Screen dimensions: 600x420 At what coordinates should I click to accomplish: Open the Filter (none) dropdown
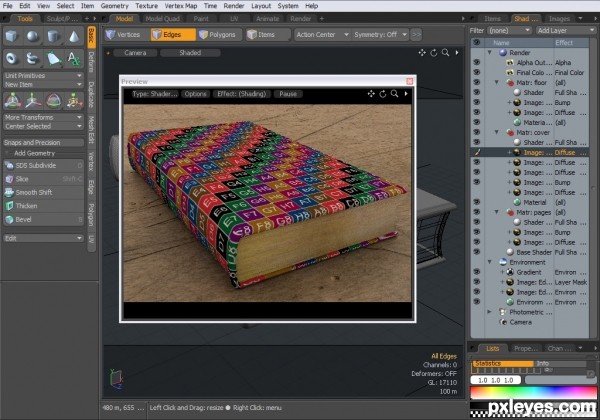[x=510, y=31]
